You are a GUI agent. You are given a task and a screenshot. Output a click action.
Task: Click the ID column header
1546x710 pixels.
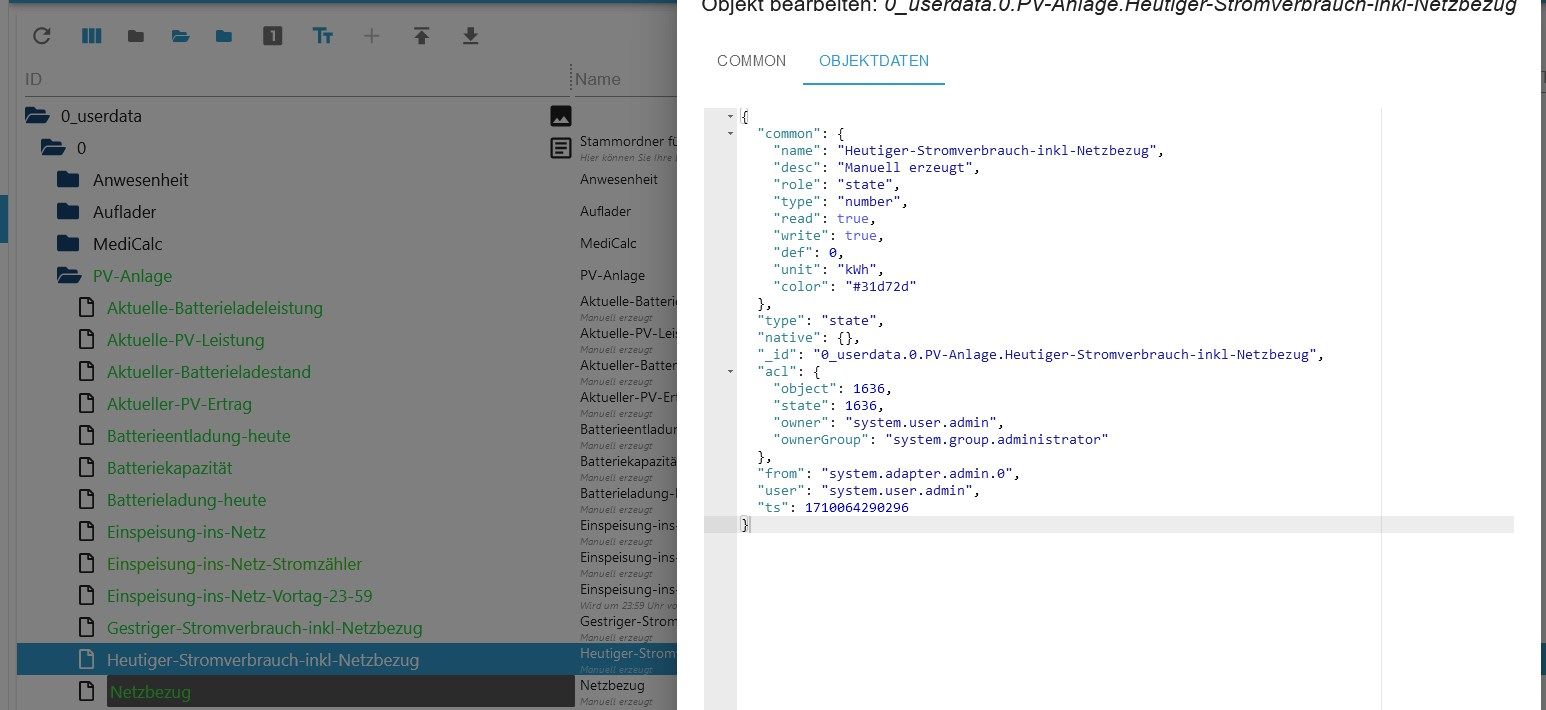point(33,79)
